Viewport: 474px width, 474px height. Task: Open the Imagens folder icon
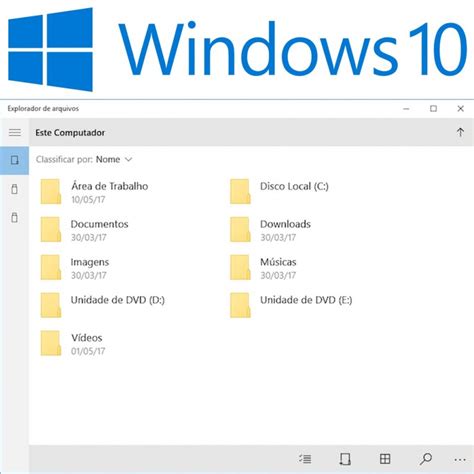pyautogui.click(x=51, y=267)
